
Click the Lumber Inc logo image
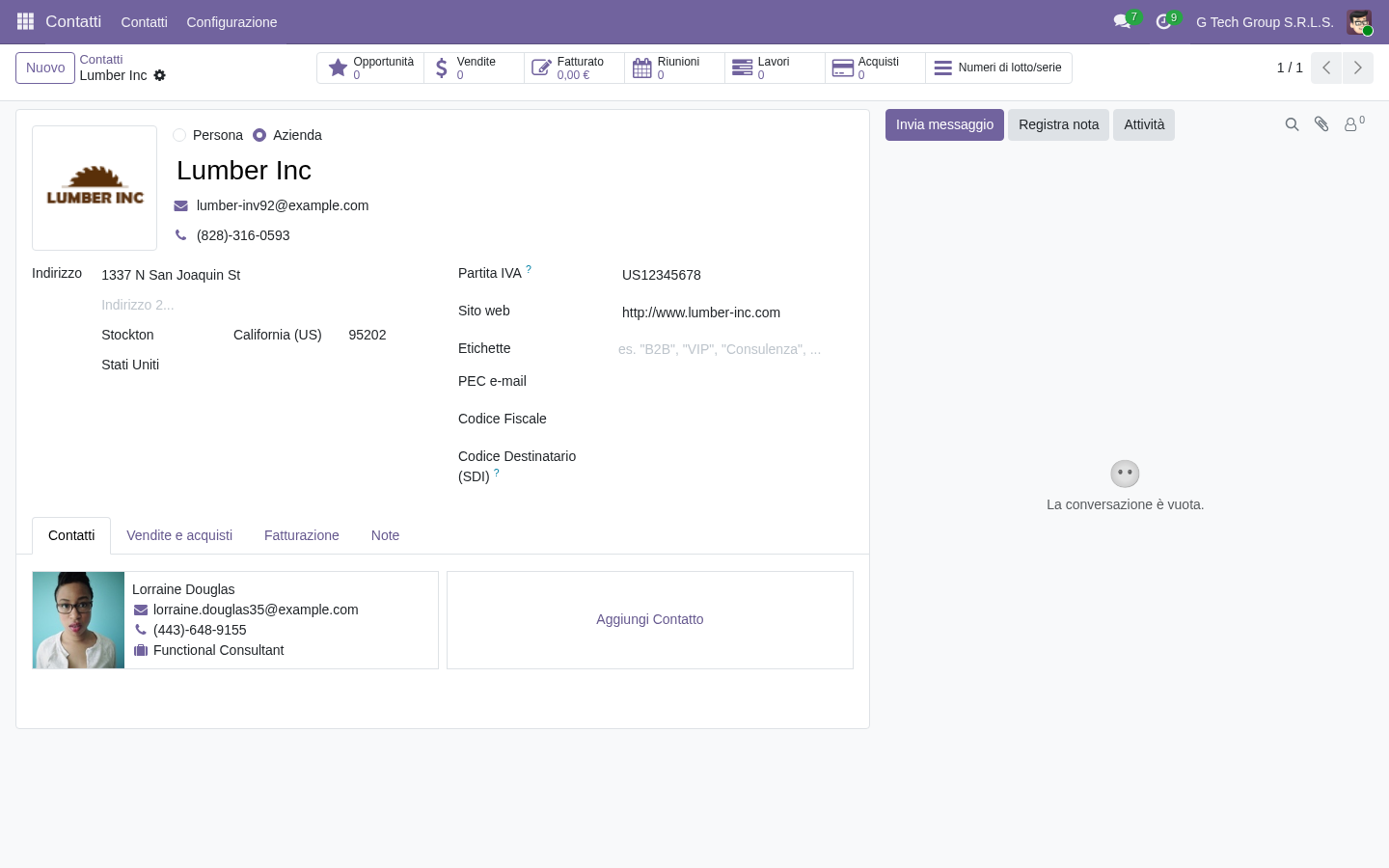click(x=95, y=188)
